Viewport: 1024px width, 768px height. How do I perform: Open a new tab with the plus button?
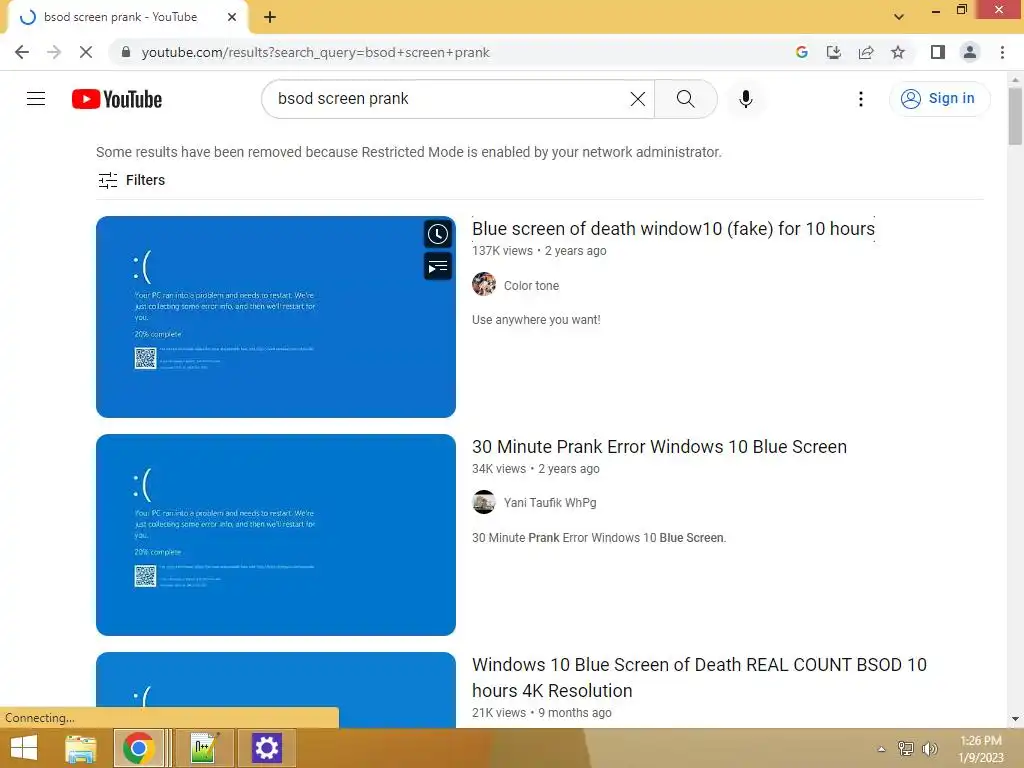pos(270,18)
